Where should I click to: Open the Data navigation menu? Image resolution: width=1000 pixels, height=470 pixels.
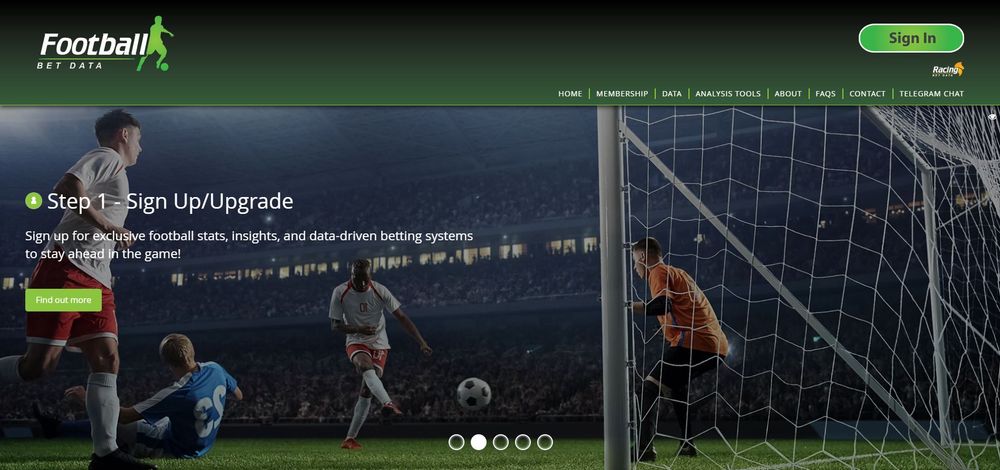(672, 94)
